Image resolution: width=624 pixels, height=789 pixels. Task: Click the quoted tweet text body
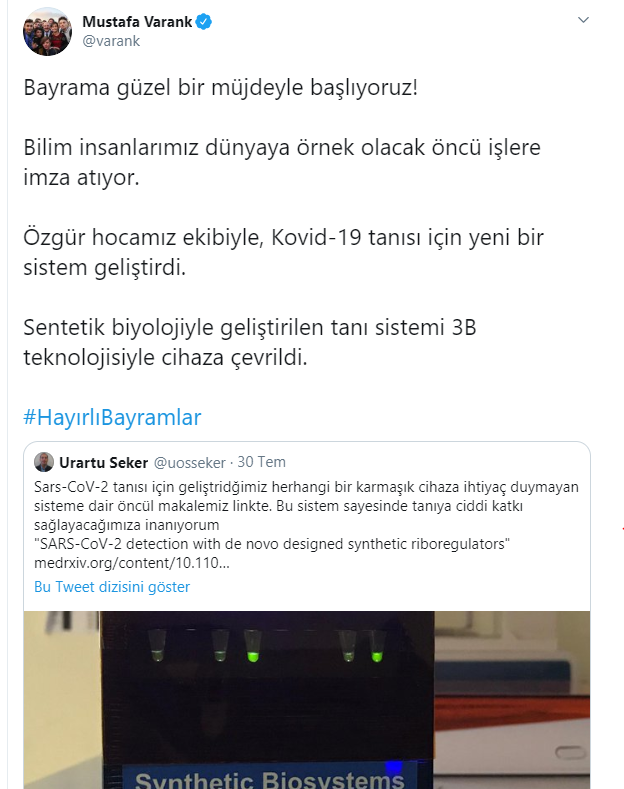(306, 525)
